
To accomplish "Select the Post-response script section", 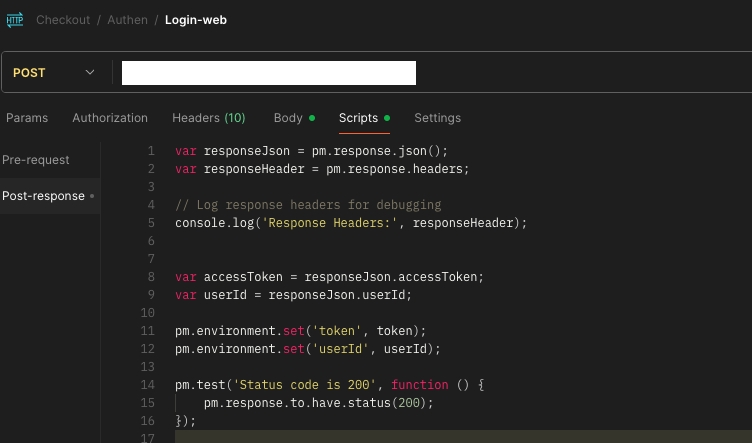I will 44,196.
